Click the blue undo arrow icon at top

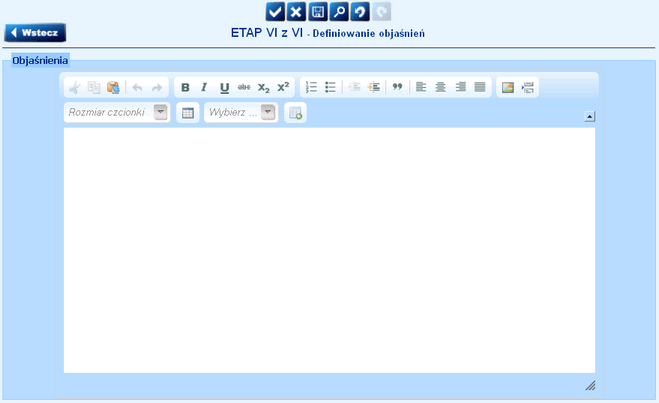[360, 11]
